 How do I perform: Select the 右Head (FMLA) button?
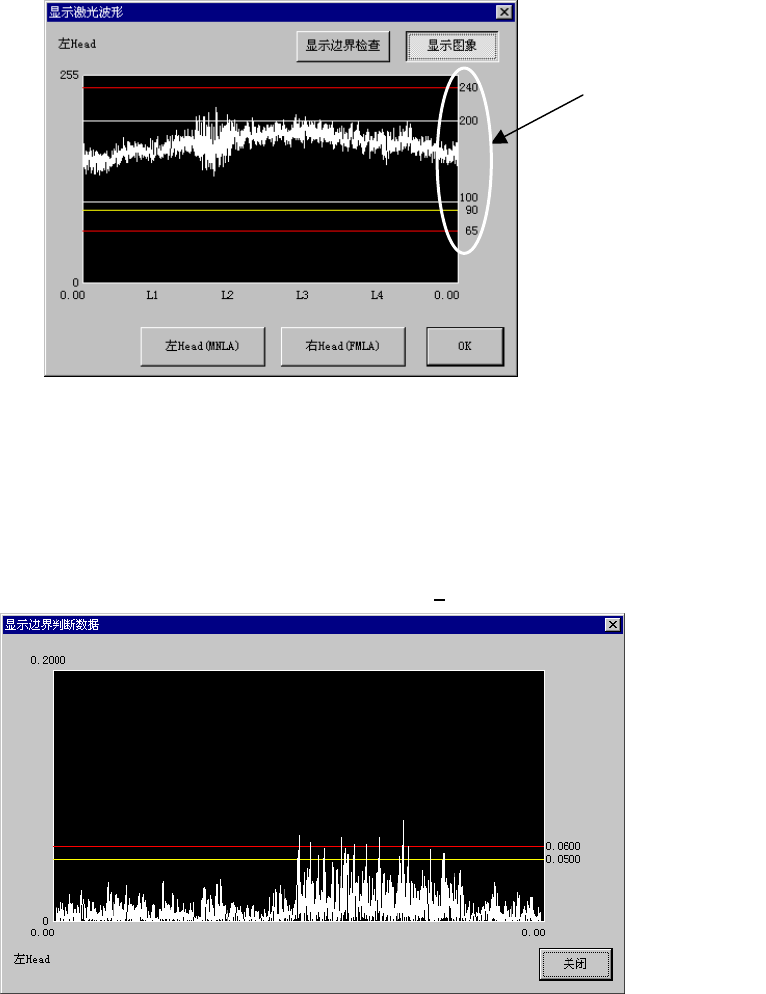coord(343,346)
